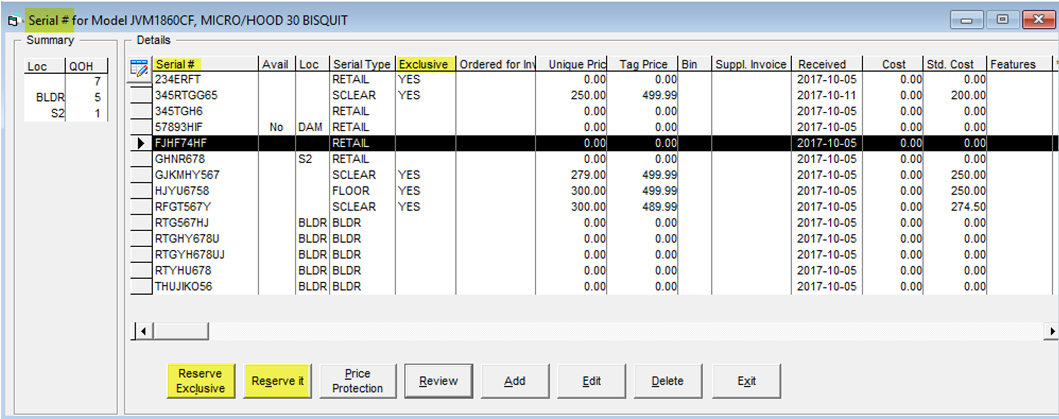The width and height of the screenshot is (1059, 419).
Task: Select serial GJKMHY567
Action: point(205,175)
